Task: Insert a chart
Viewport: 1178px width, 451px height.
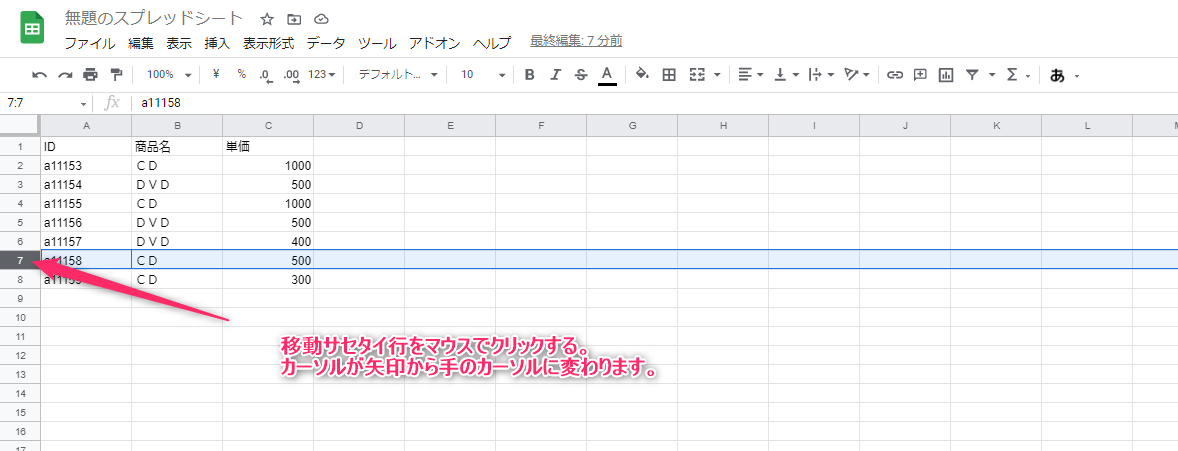Action: coord(946,74)
